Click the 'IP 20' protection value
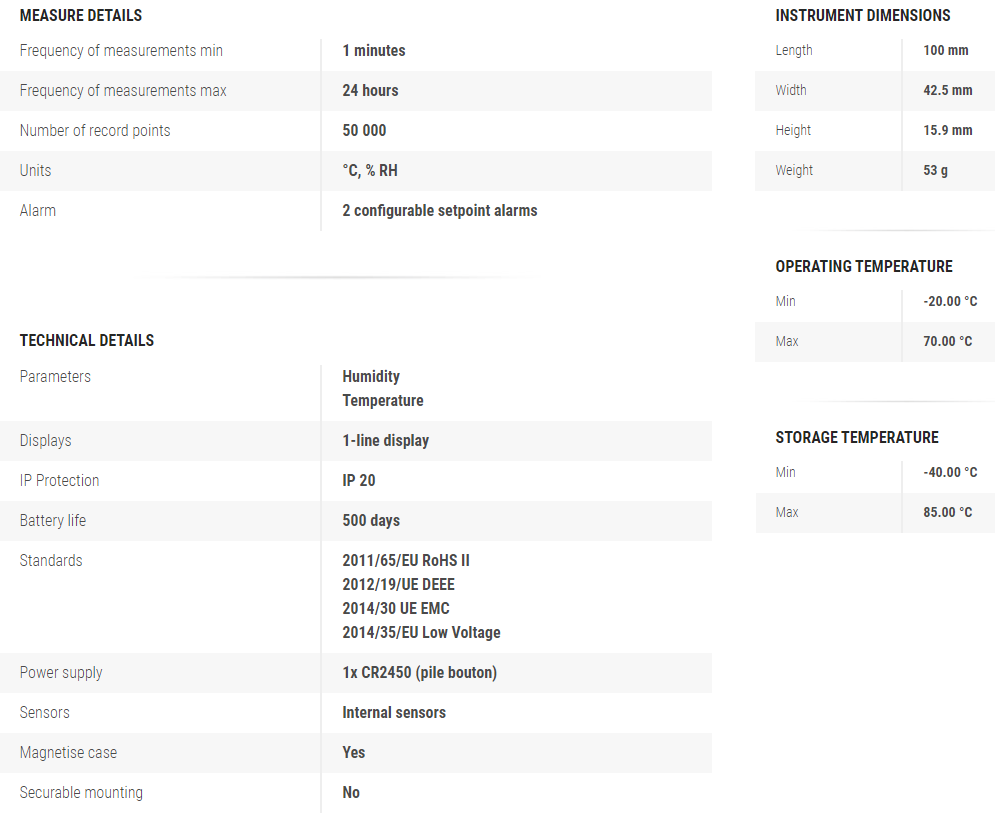995x817 pixels. [359, 481]
